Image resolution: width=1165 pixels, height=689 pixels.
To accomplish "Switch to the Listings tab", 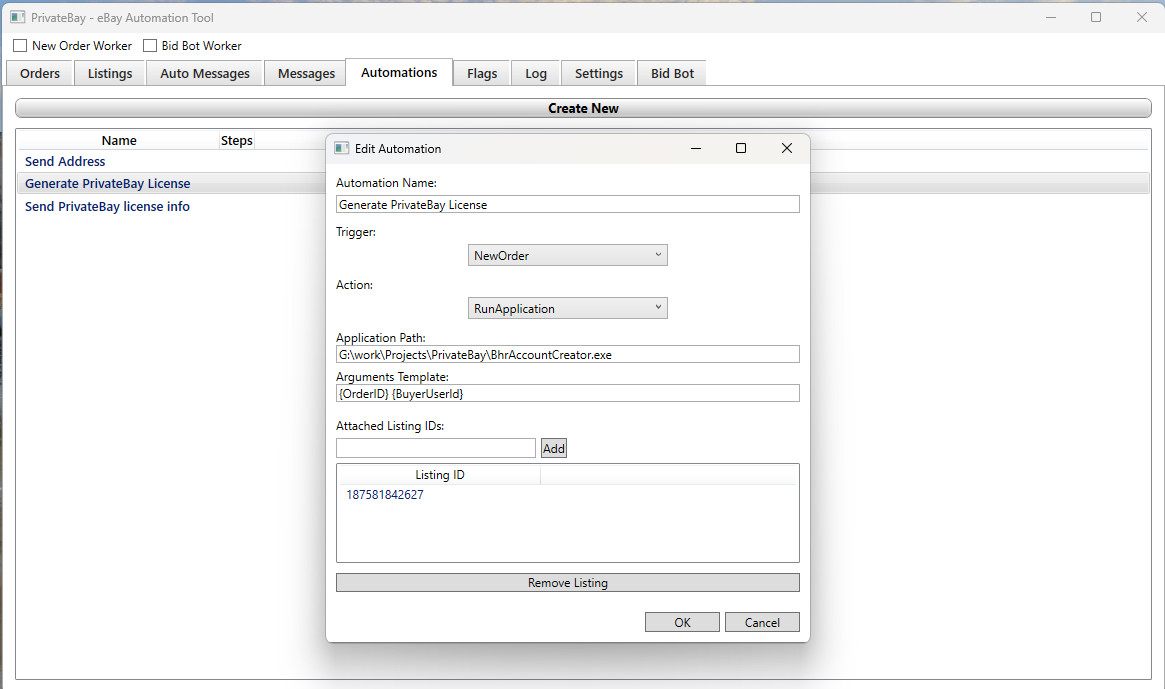I will pos(109,72).
